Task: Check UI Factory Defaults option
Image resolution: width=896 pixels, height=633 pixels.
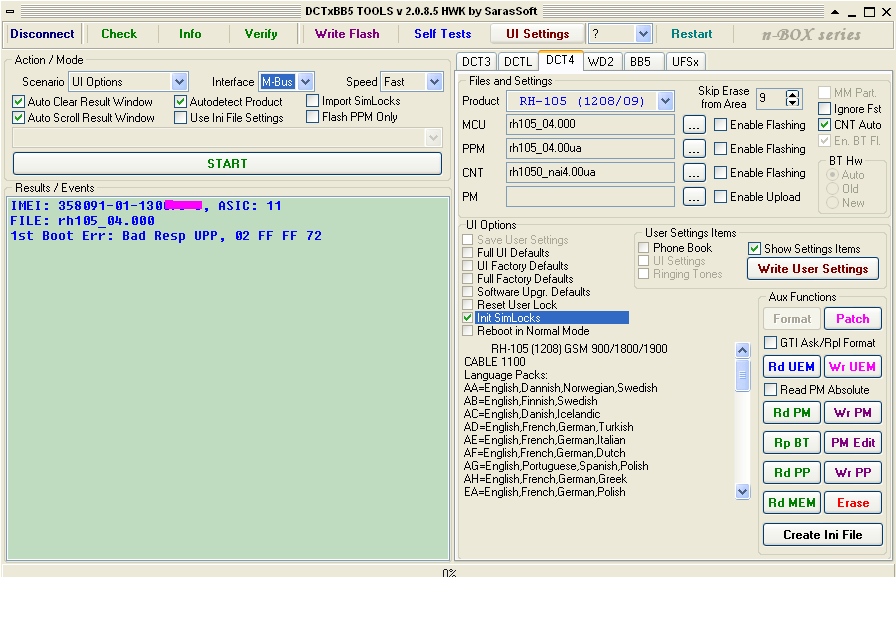Action: tap(468, 266)
